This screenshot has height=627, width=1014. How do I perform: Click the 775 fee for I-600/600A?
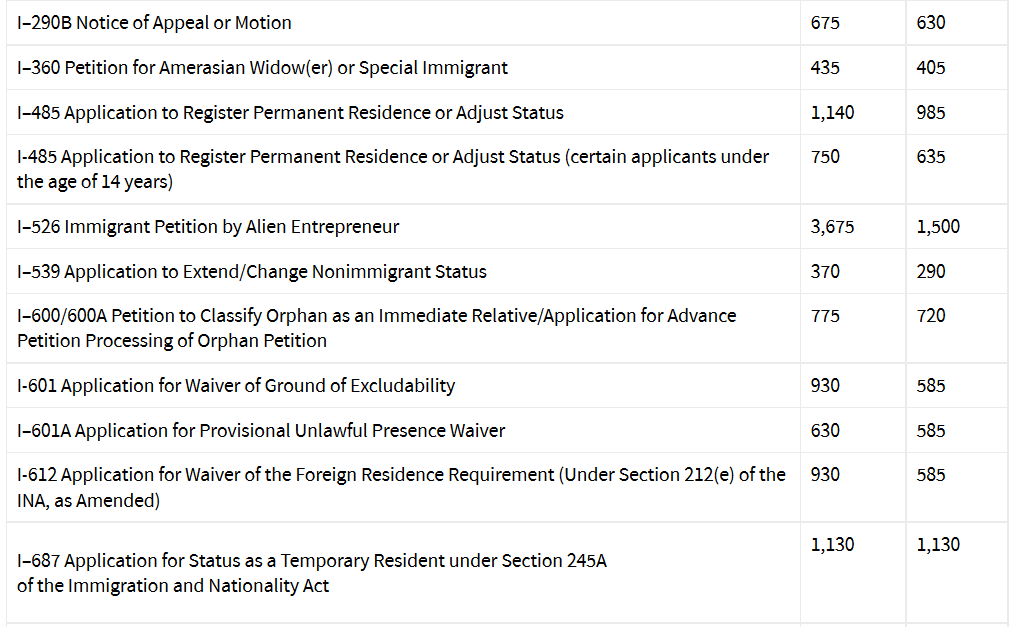[825, 315]
